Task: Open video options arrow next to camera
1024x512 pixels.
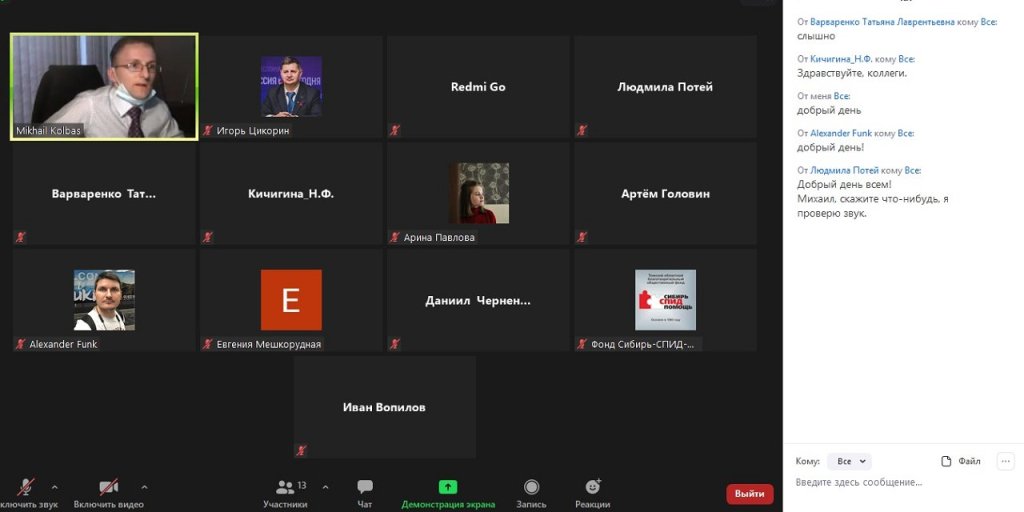Action: [144, 487]
